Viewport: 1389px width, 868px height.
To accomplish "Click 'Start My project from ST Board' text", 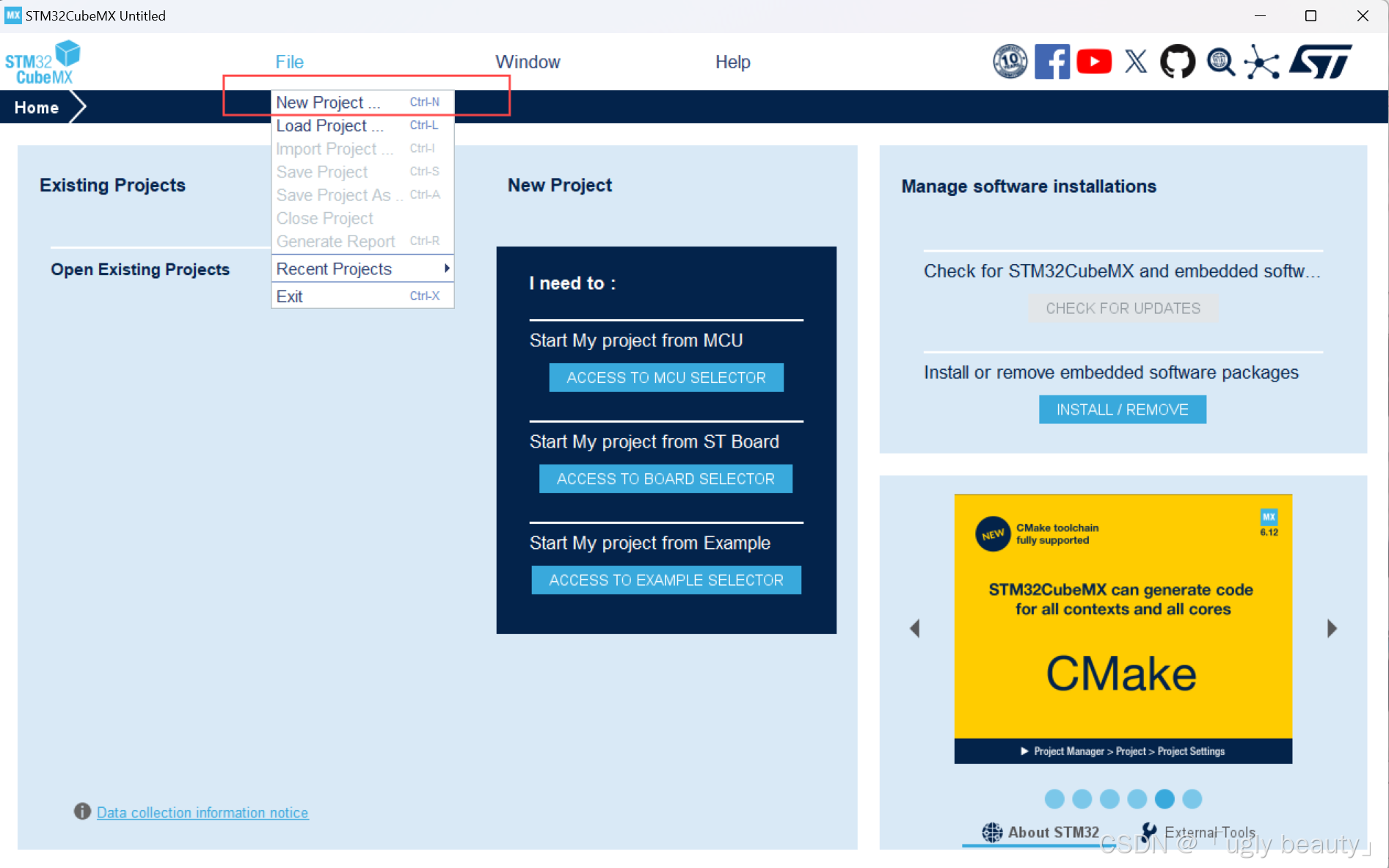I will [x=654, y=442].
